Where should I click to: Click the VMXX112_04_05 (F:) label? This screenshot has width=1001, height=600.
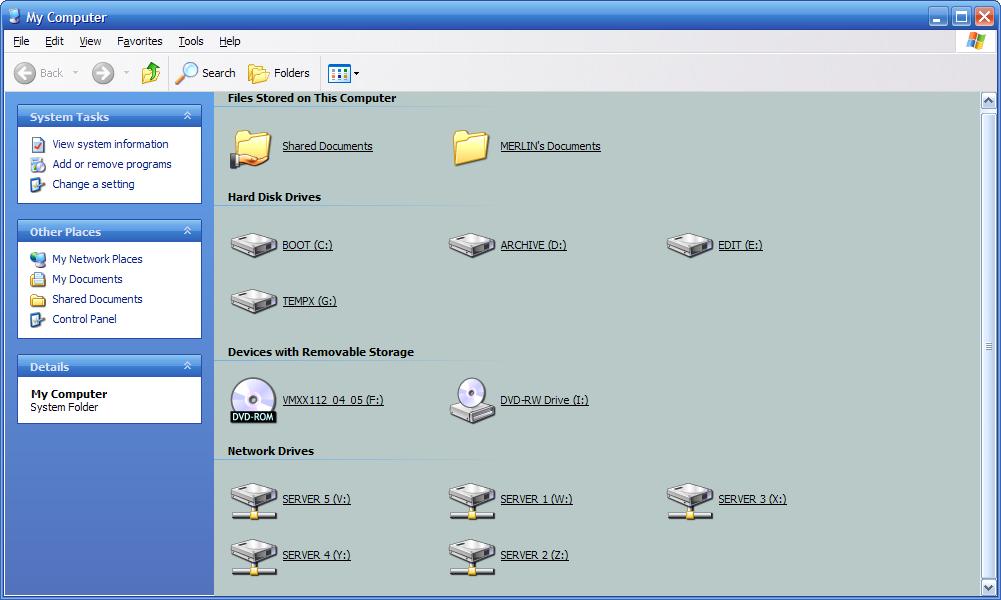click(x=333, y=400)
